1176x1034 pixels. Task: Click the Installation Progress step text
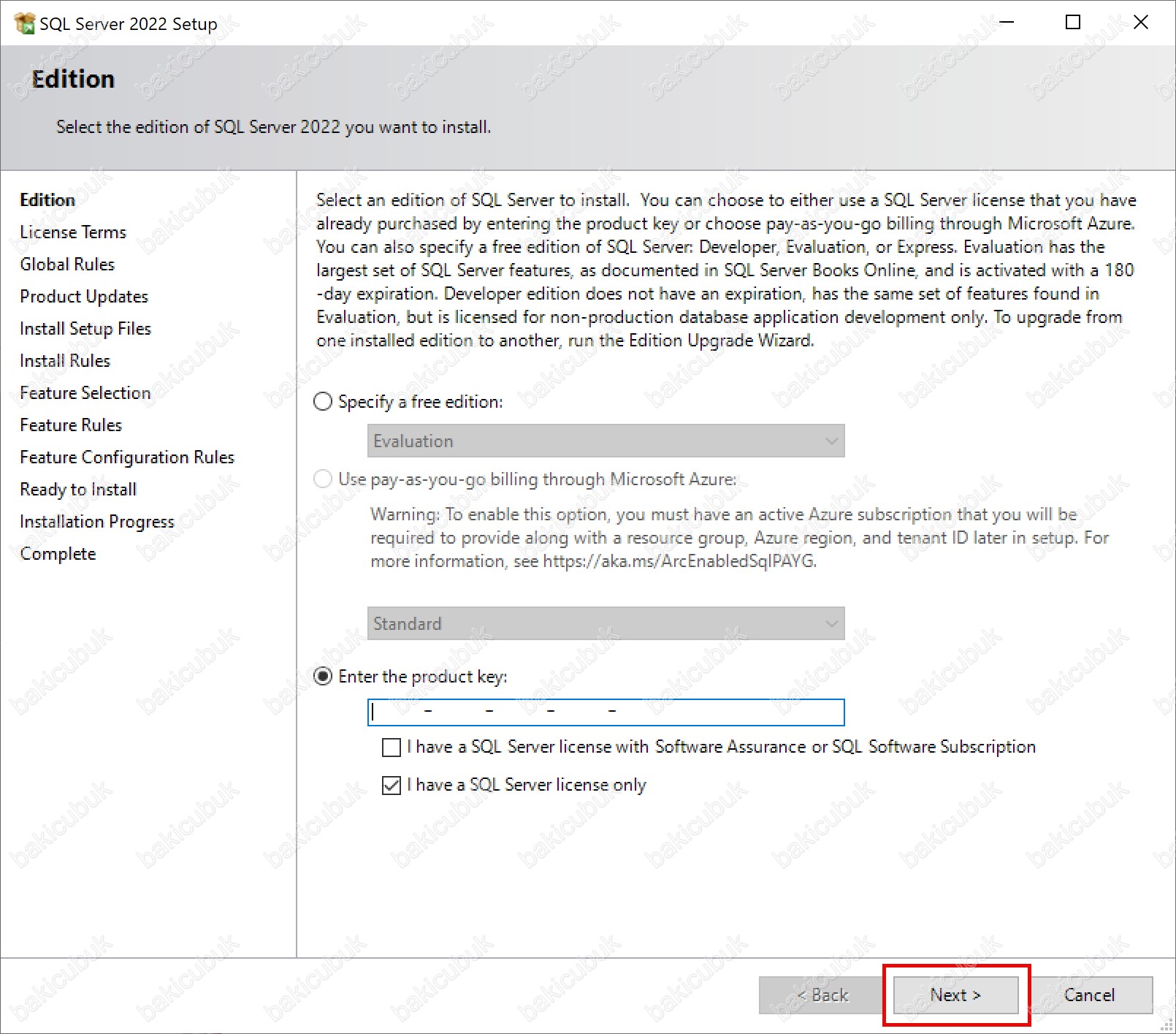click(97, 522)
